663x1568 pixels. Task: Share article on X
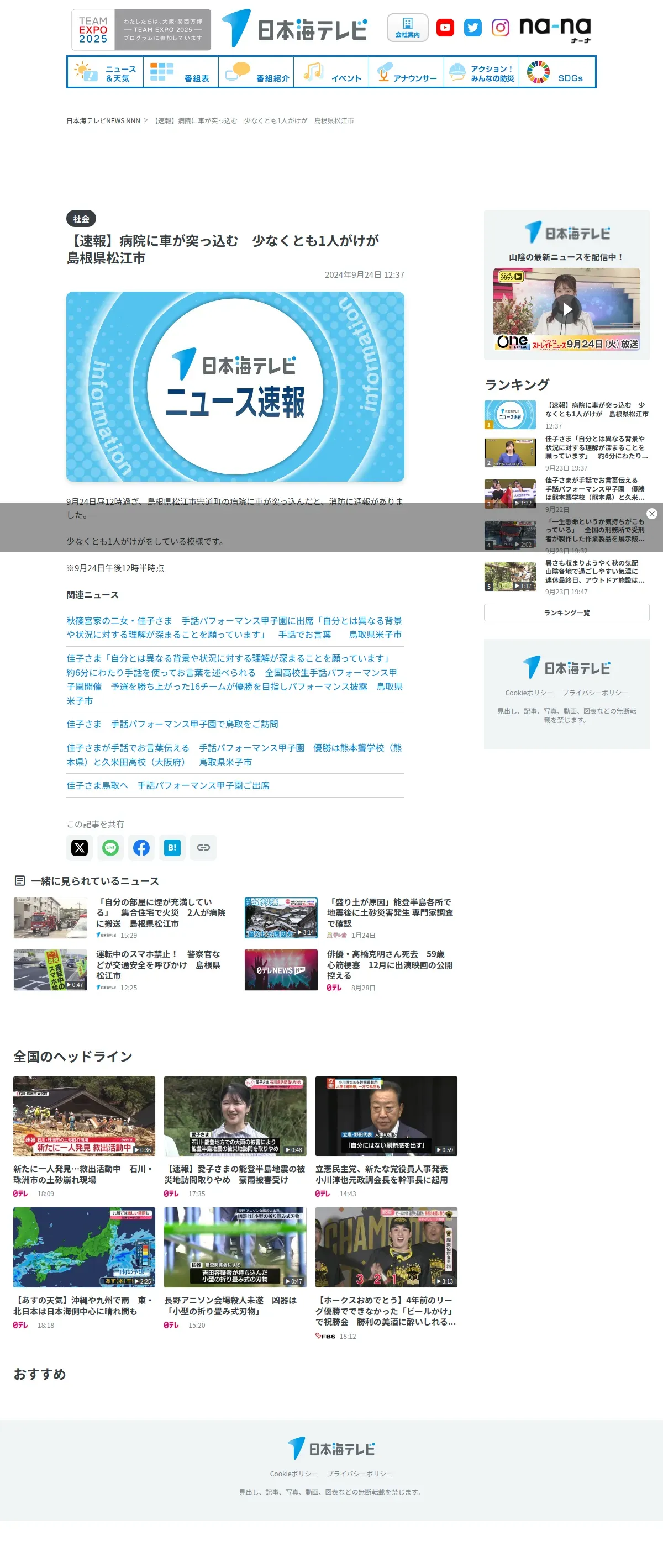[80, 847]
